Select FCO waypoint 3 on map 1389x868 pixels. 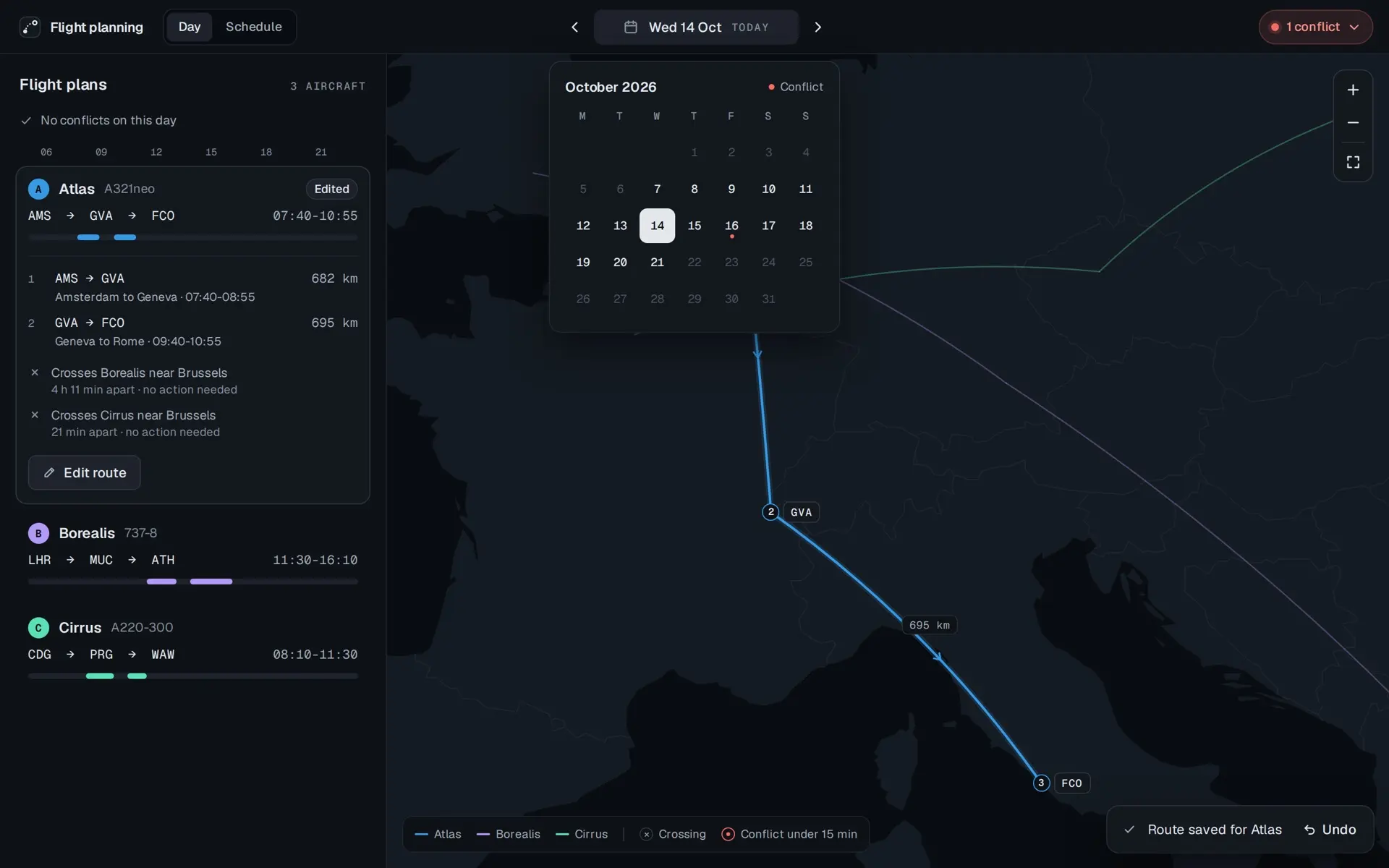1041,783
